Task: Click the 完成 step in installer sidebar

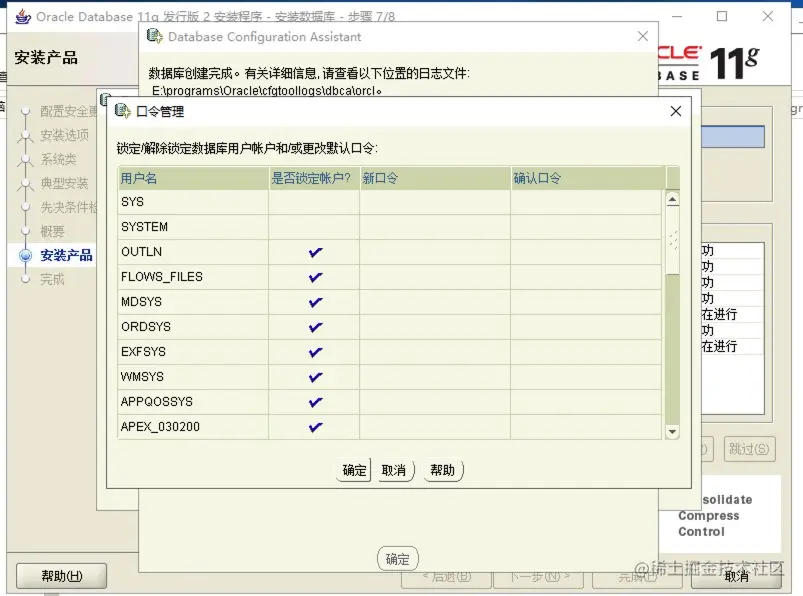Action: pos(52,280)
